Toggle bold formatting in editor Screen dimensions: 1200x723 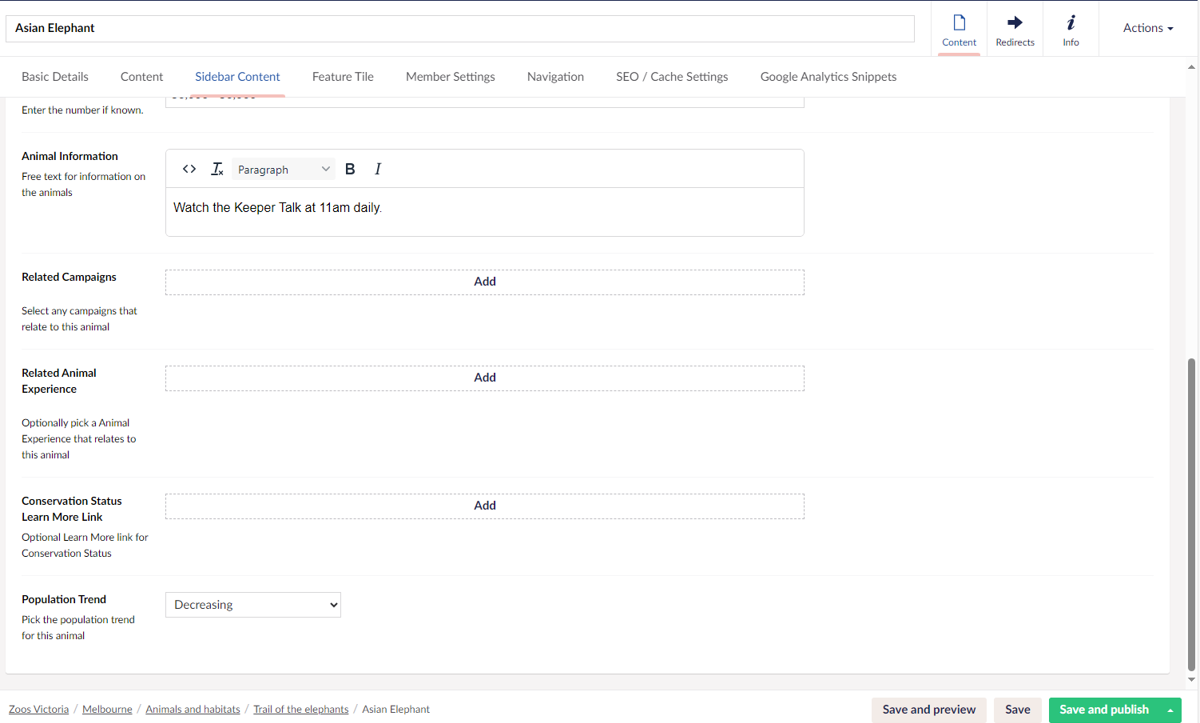point(350,169)
